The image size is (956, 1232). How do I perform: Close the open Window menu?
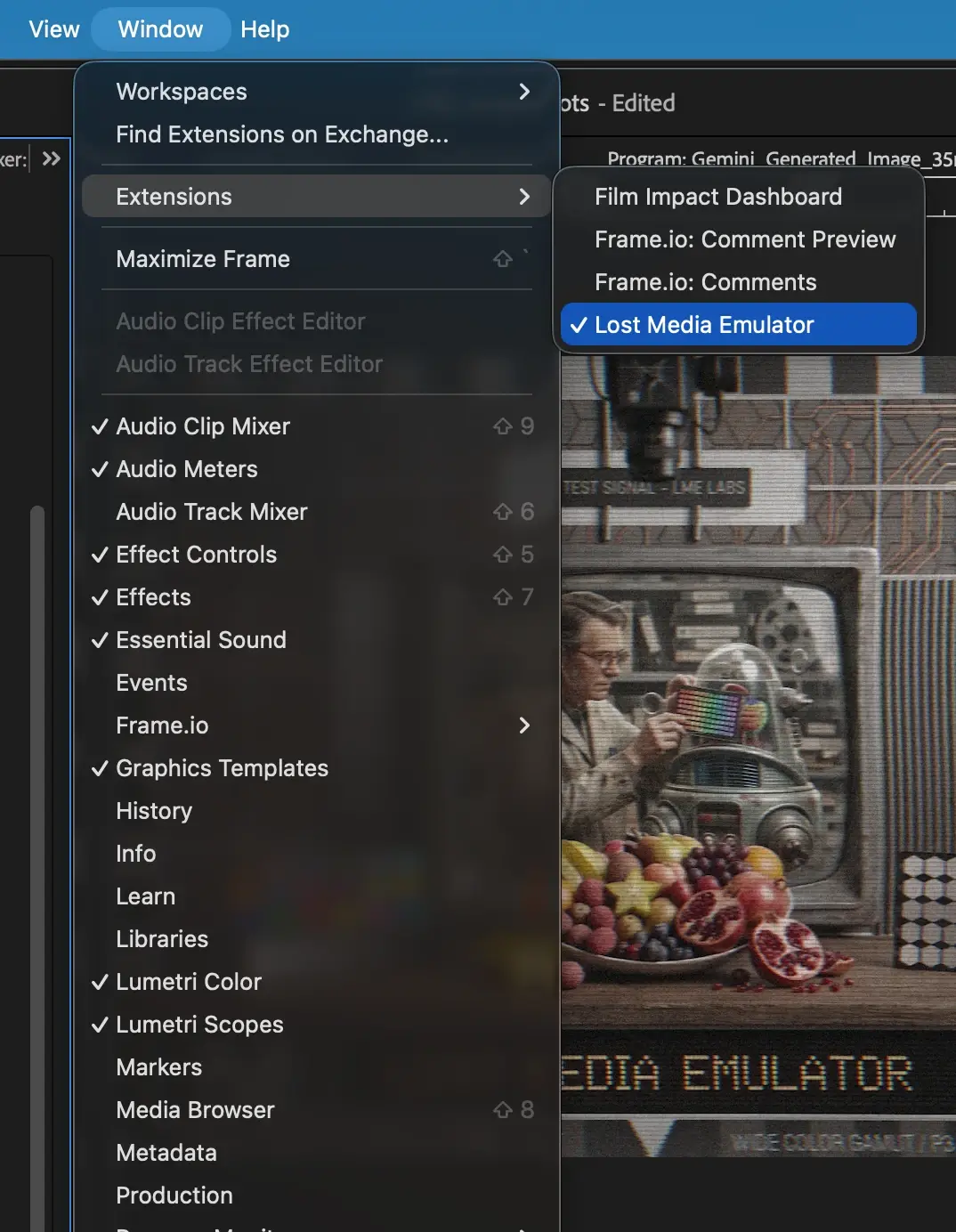(161, 29)
